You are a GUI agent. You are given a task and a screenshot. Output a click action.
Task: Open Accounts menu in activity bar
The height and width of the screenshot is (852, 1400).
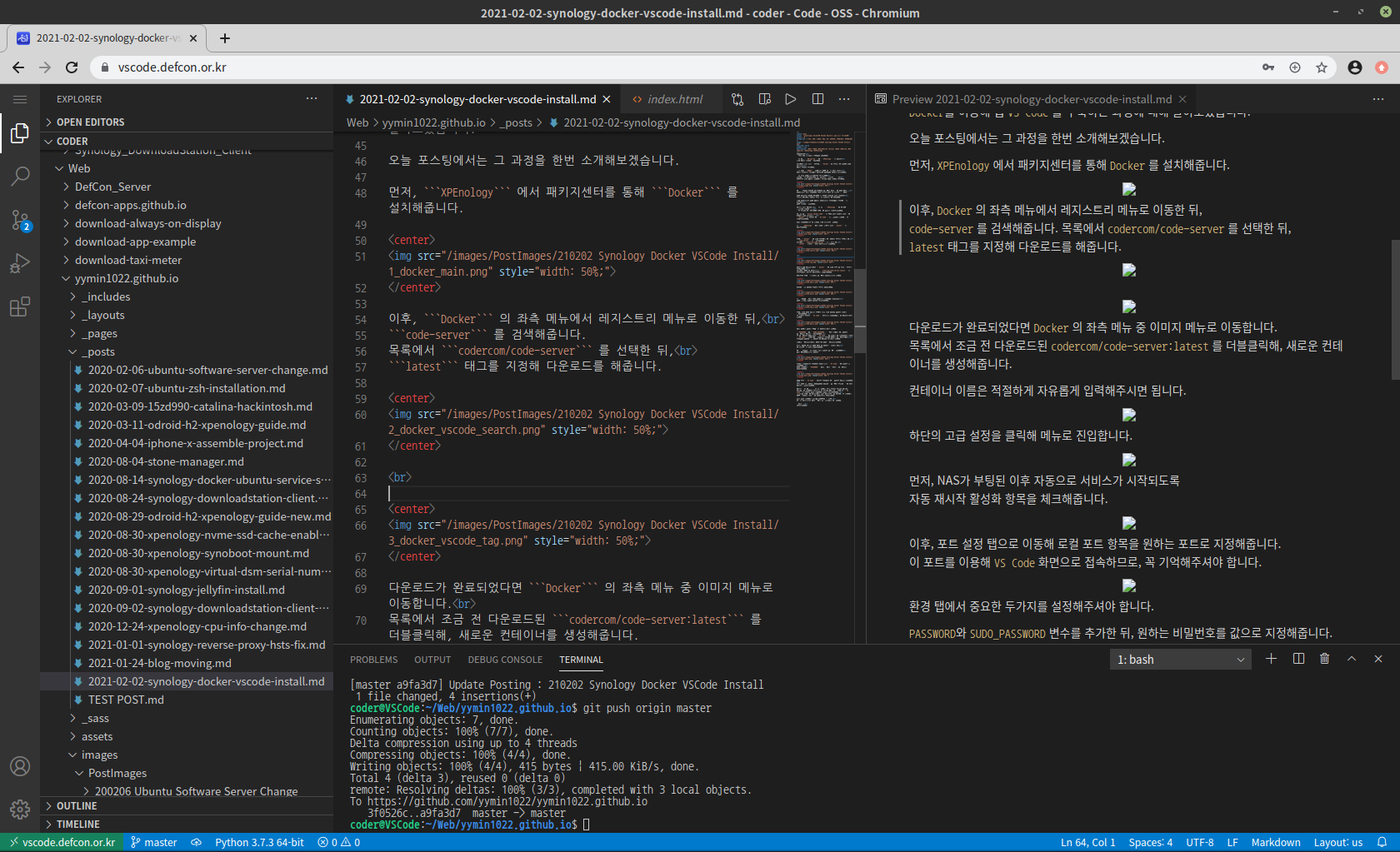[x=20, y=766]
